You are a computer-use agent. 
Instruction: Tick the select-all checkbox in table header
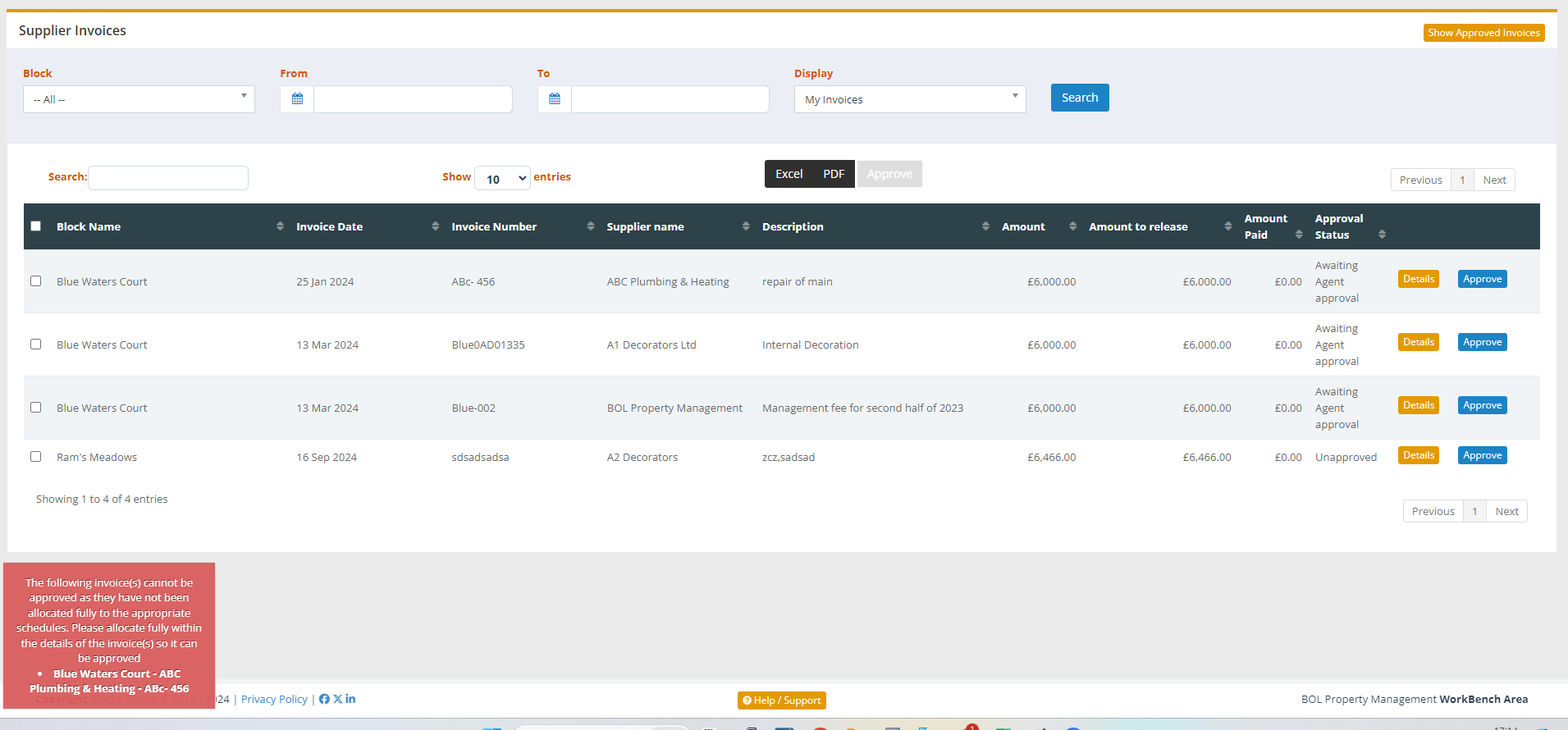click(36, 226)
